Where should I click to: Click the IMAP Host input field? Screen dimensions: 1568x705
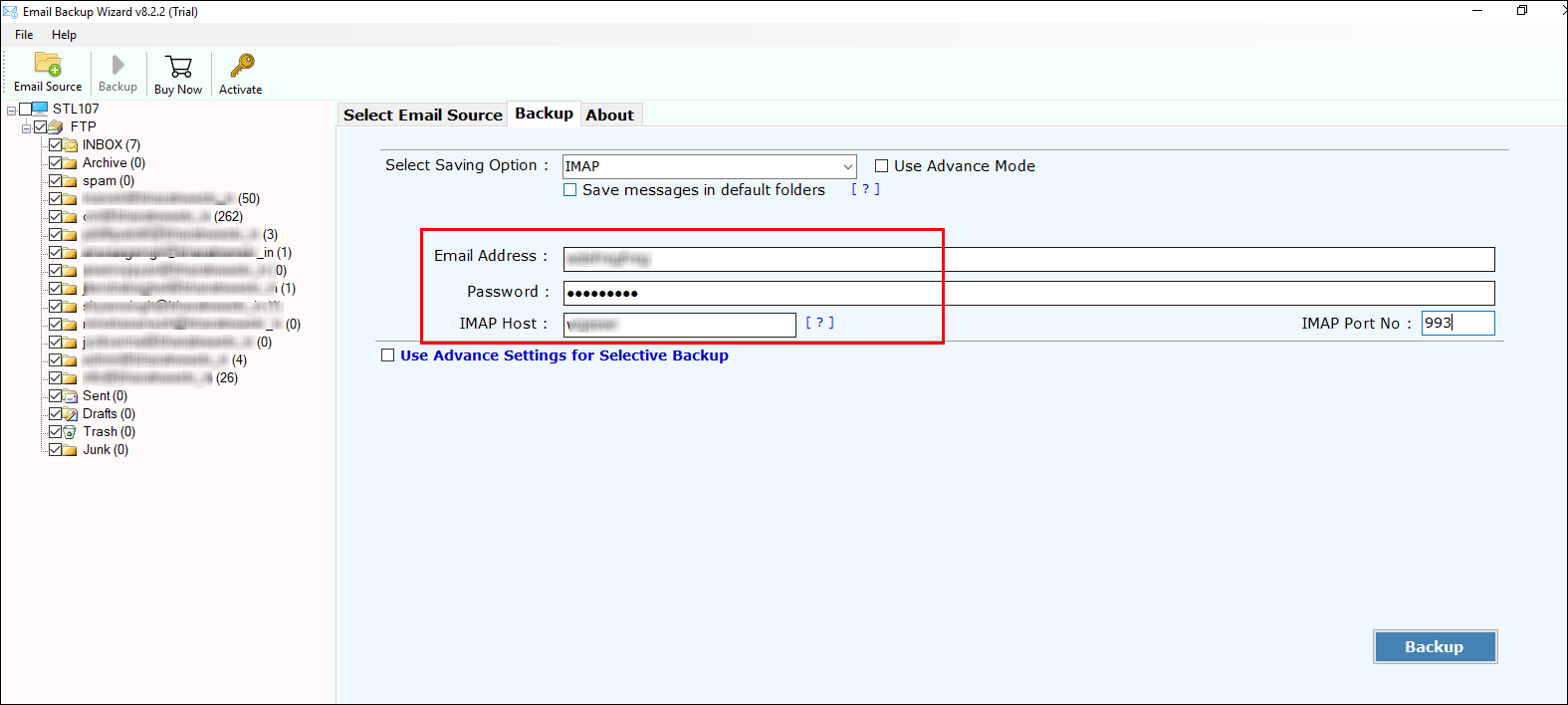pos(680,325)
